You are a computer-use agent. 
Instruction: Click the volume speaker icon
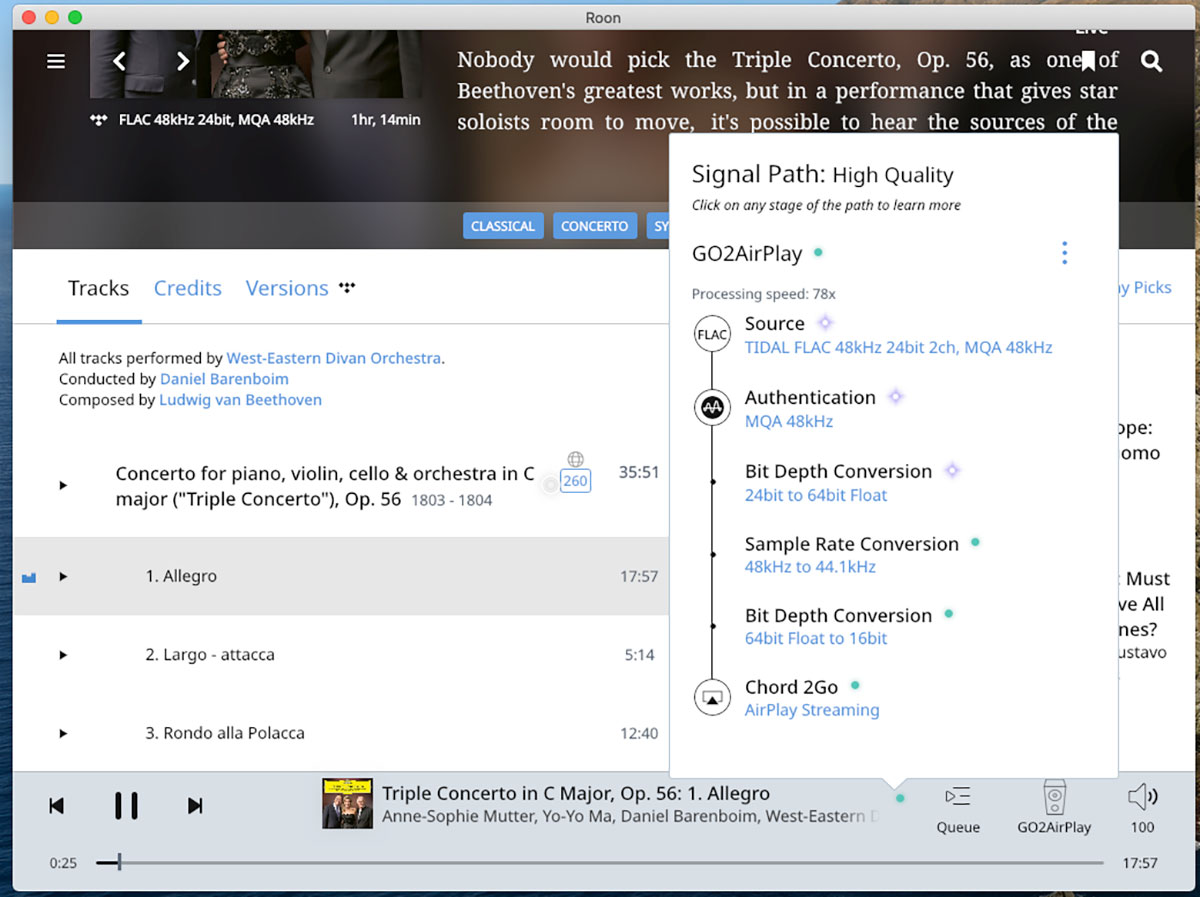(1142, 797)
